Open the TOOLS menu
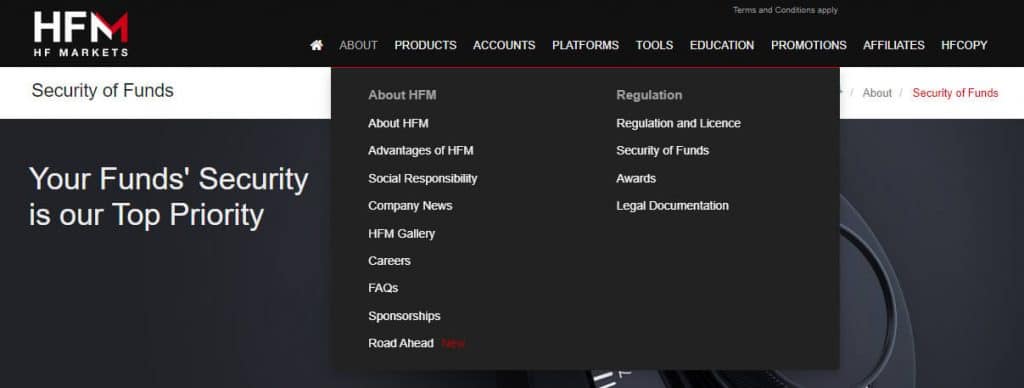The width and height of the screenshot is (1024, 388). point(654,45)
